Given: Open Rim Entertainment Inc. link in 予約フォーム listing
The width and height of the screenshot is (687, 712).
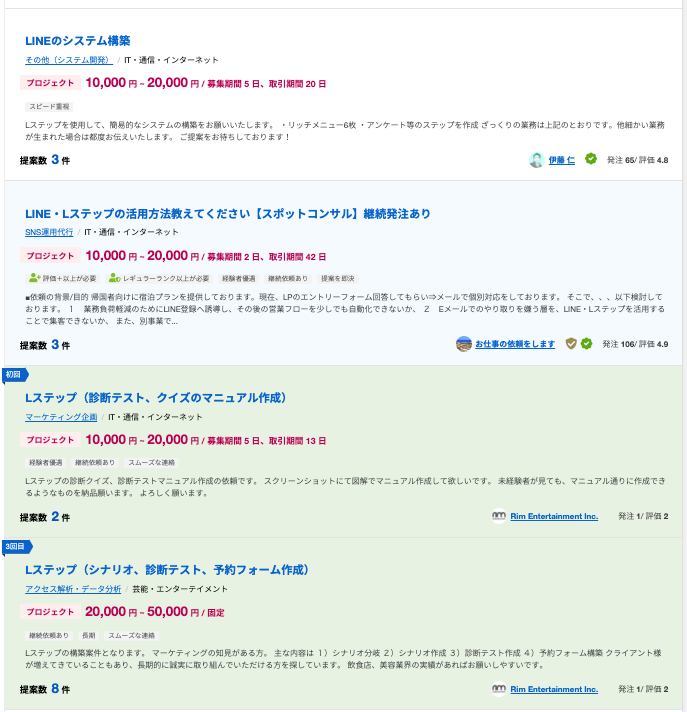Looking at the screenshot, I should click(554, 689).
